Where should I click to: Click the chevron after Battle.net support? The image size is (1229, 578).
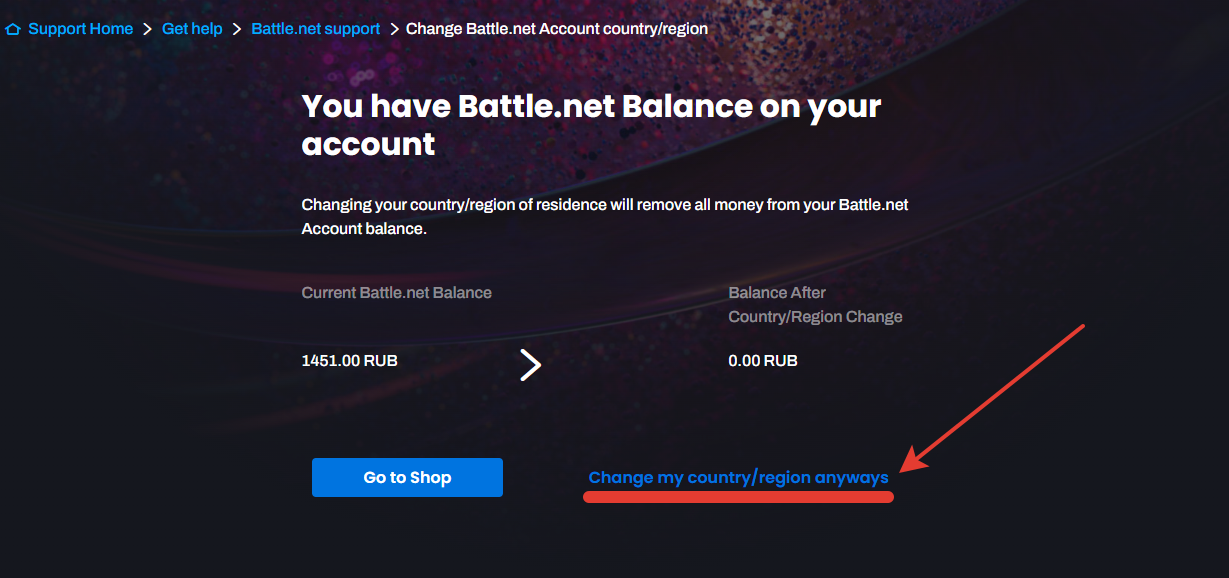click(394, 29)
